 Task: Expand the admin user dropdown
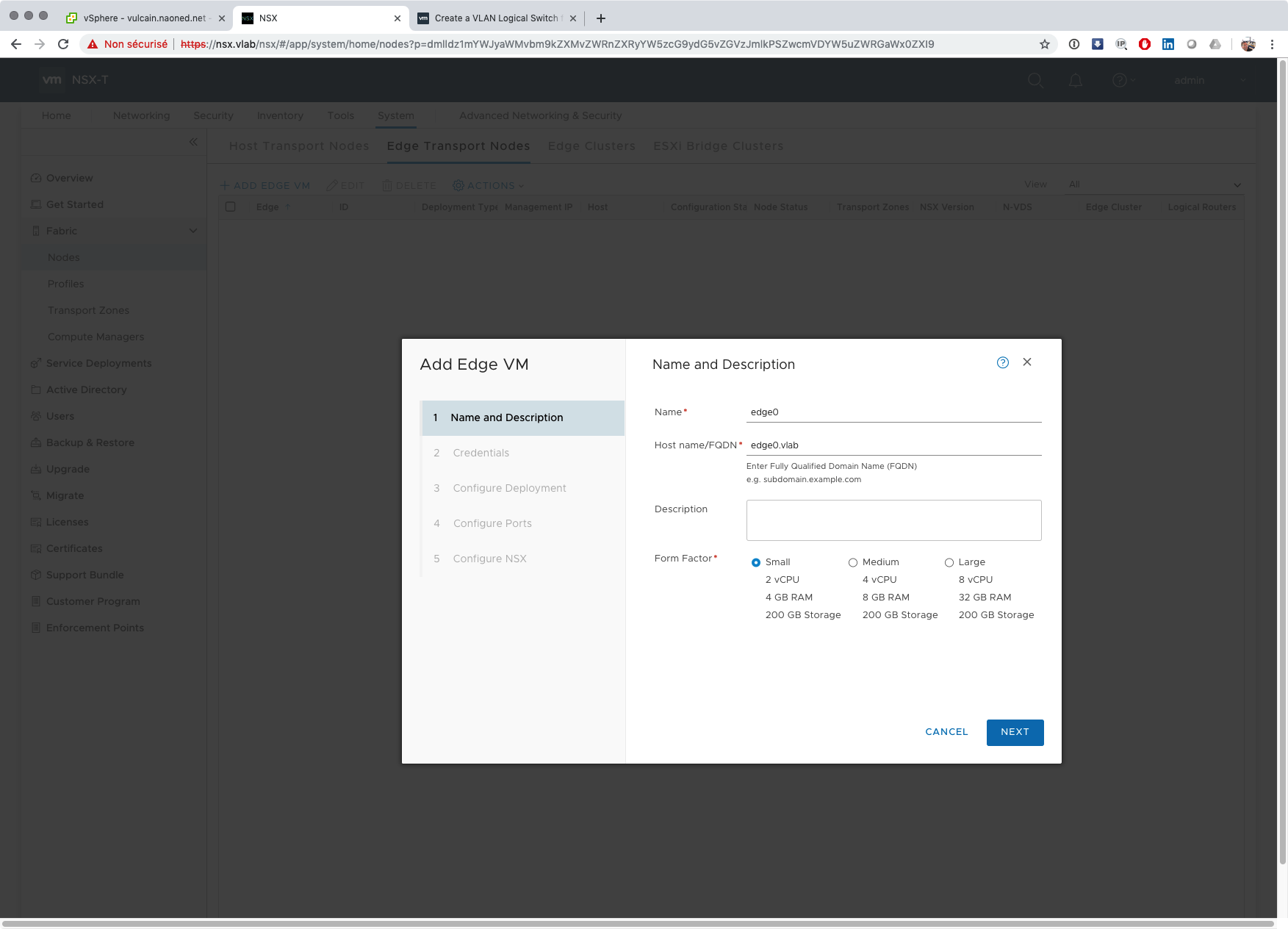(1242, 80)
